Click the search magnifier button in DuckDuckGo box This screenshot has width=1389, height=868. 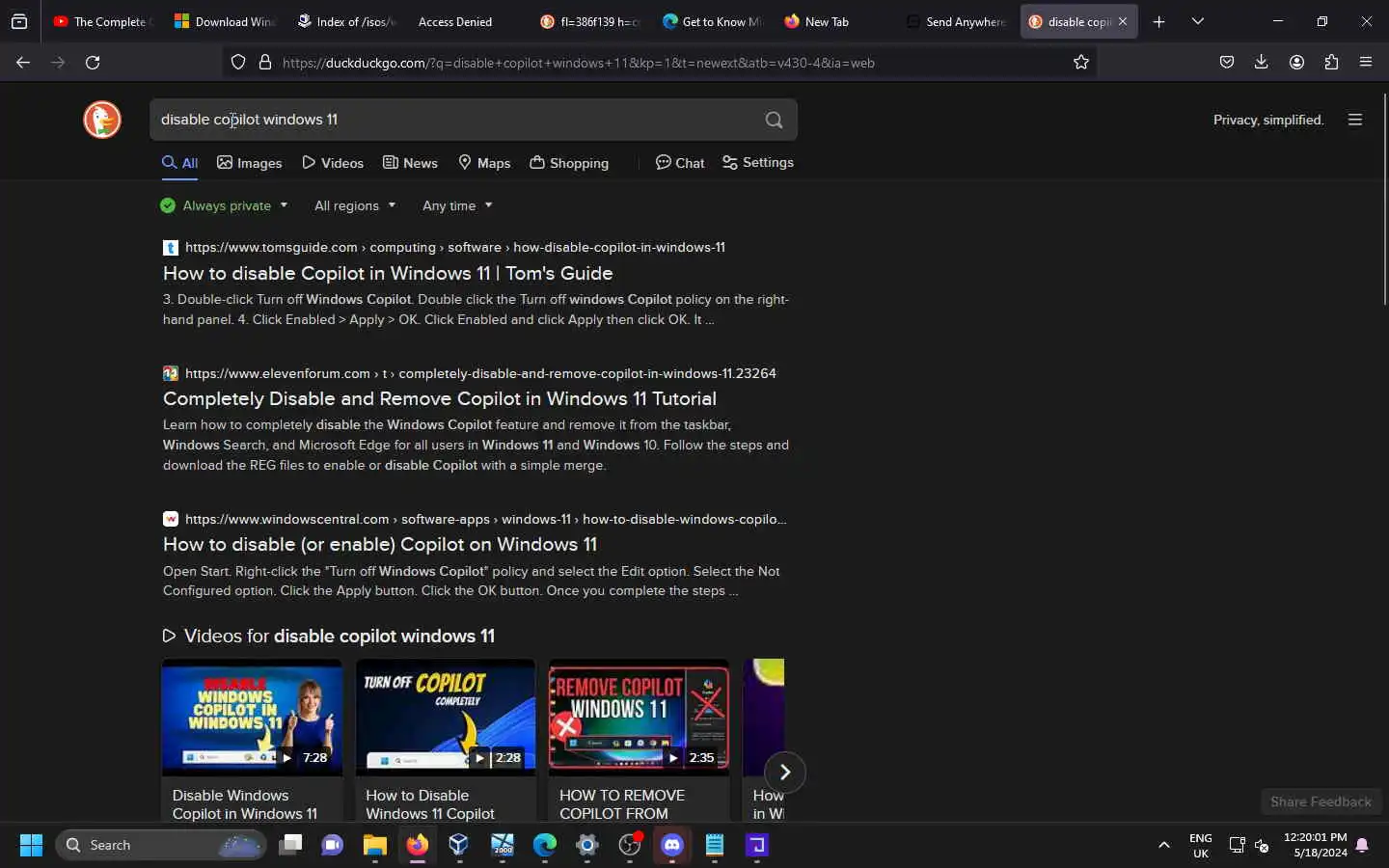click(x=774, y=120)
